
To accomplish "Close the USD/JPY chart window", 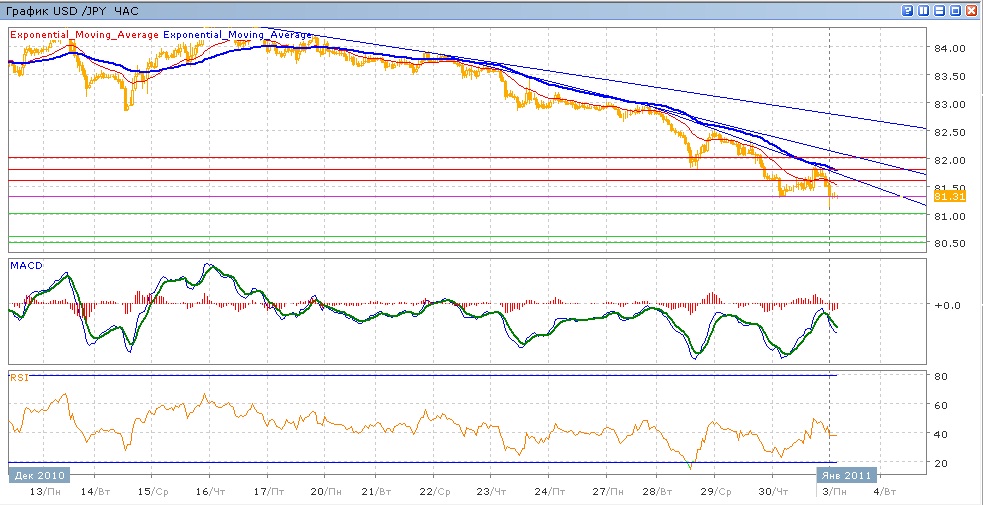I will [971, 10].
